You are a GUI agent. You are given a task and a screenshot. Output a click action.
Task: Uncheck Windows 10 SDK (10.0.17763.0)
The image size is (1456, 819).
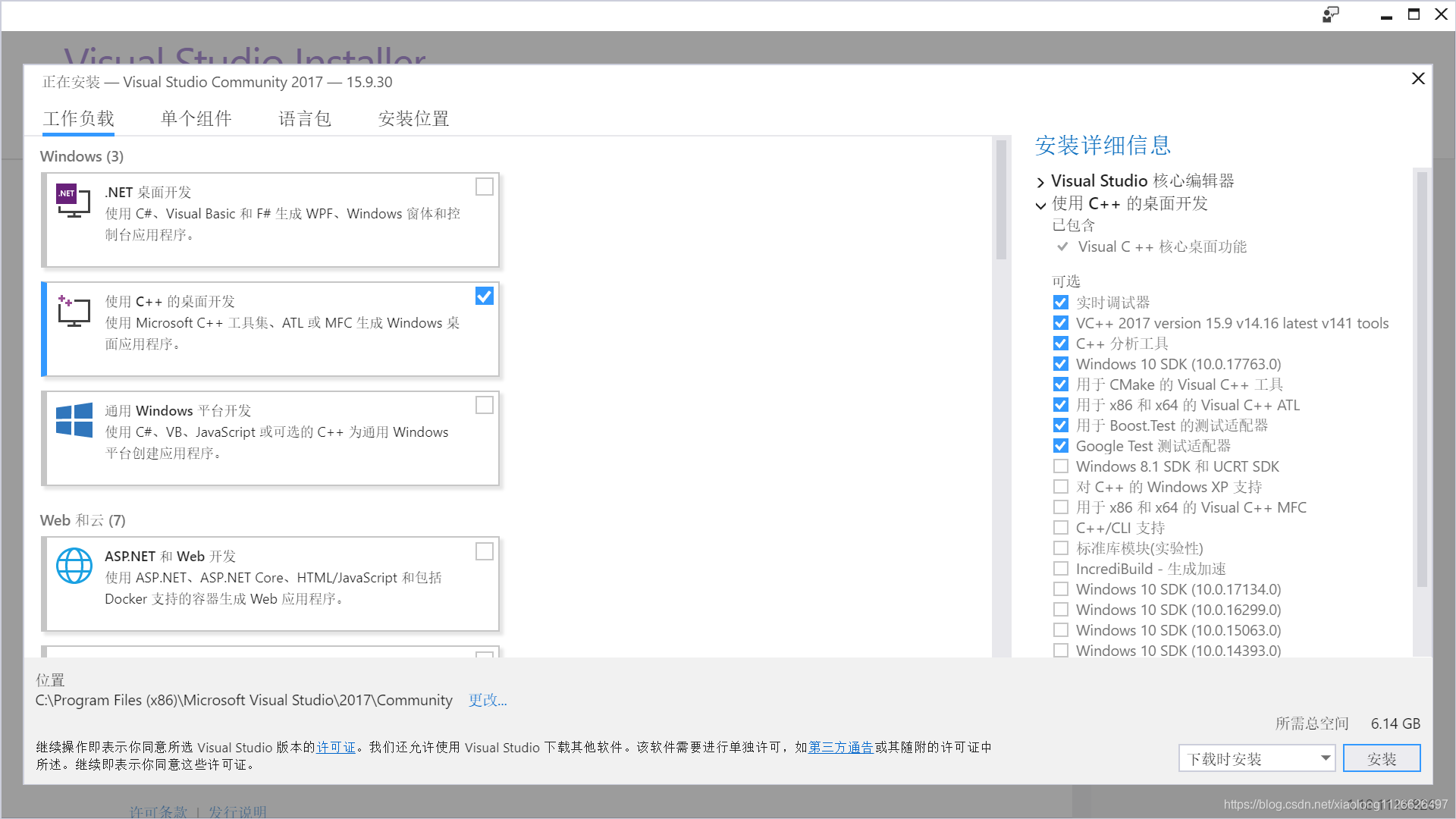[x=1061, y=364]
